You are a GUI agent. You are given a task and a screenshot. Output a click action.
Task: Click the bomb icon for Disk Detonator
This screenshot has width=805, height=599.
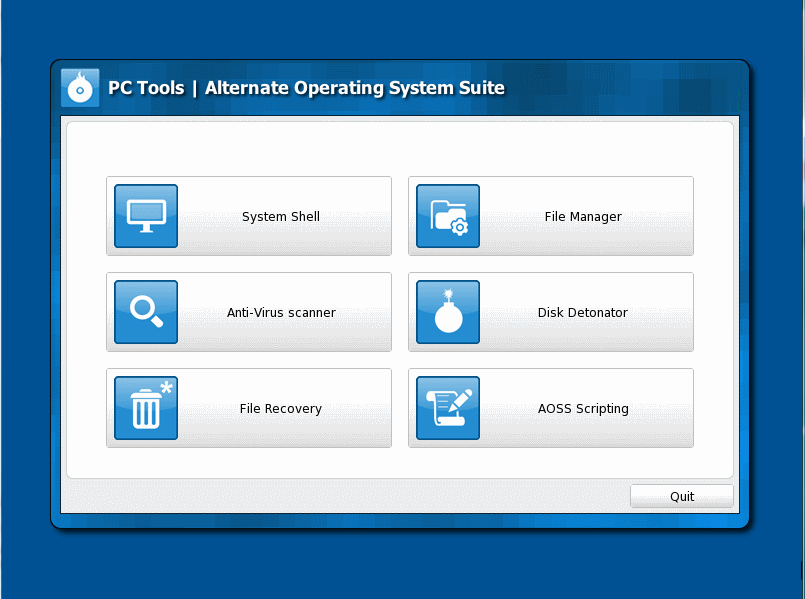pyautogui.click(x=448, y=312)
